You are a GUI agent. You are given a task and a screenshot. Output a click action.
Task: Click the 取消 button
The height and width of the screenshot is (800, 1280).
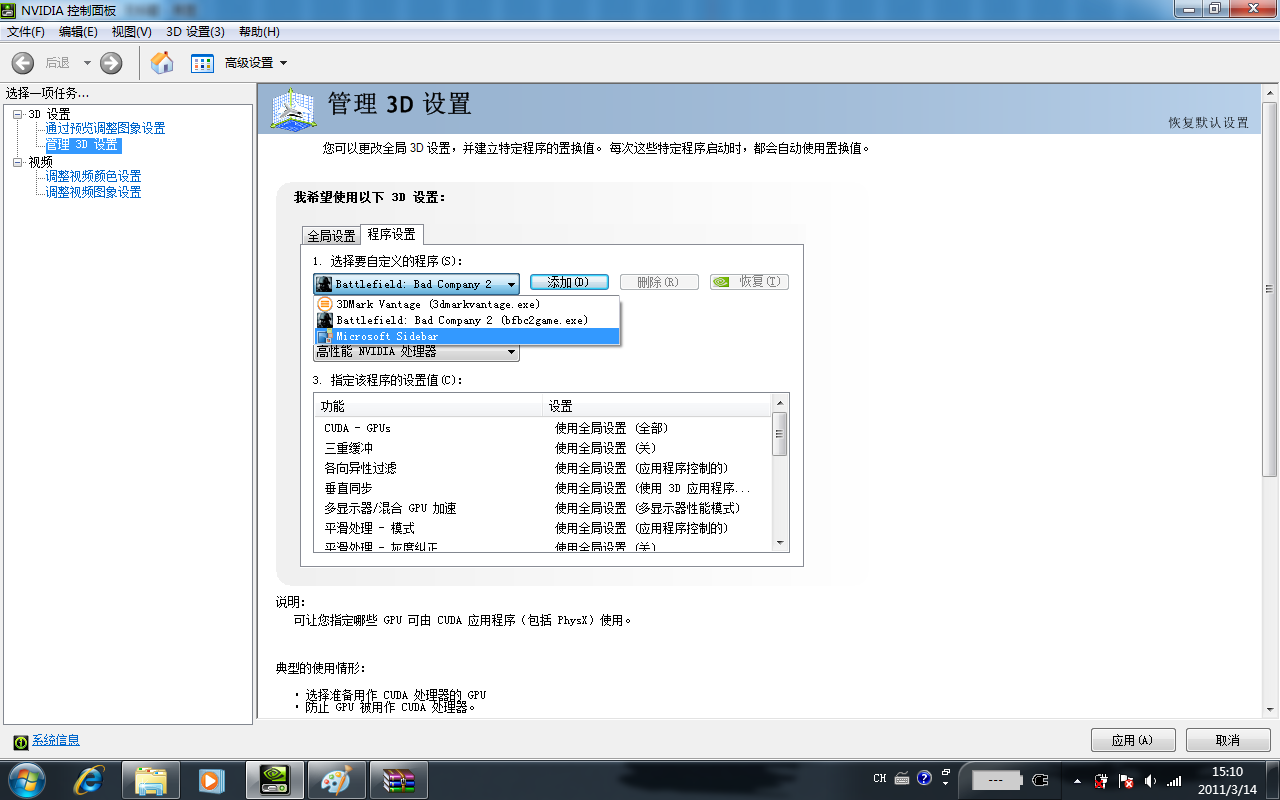pos(1228,741)
